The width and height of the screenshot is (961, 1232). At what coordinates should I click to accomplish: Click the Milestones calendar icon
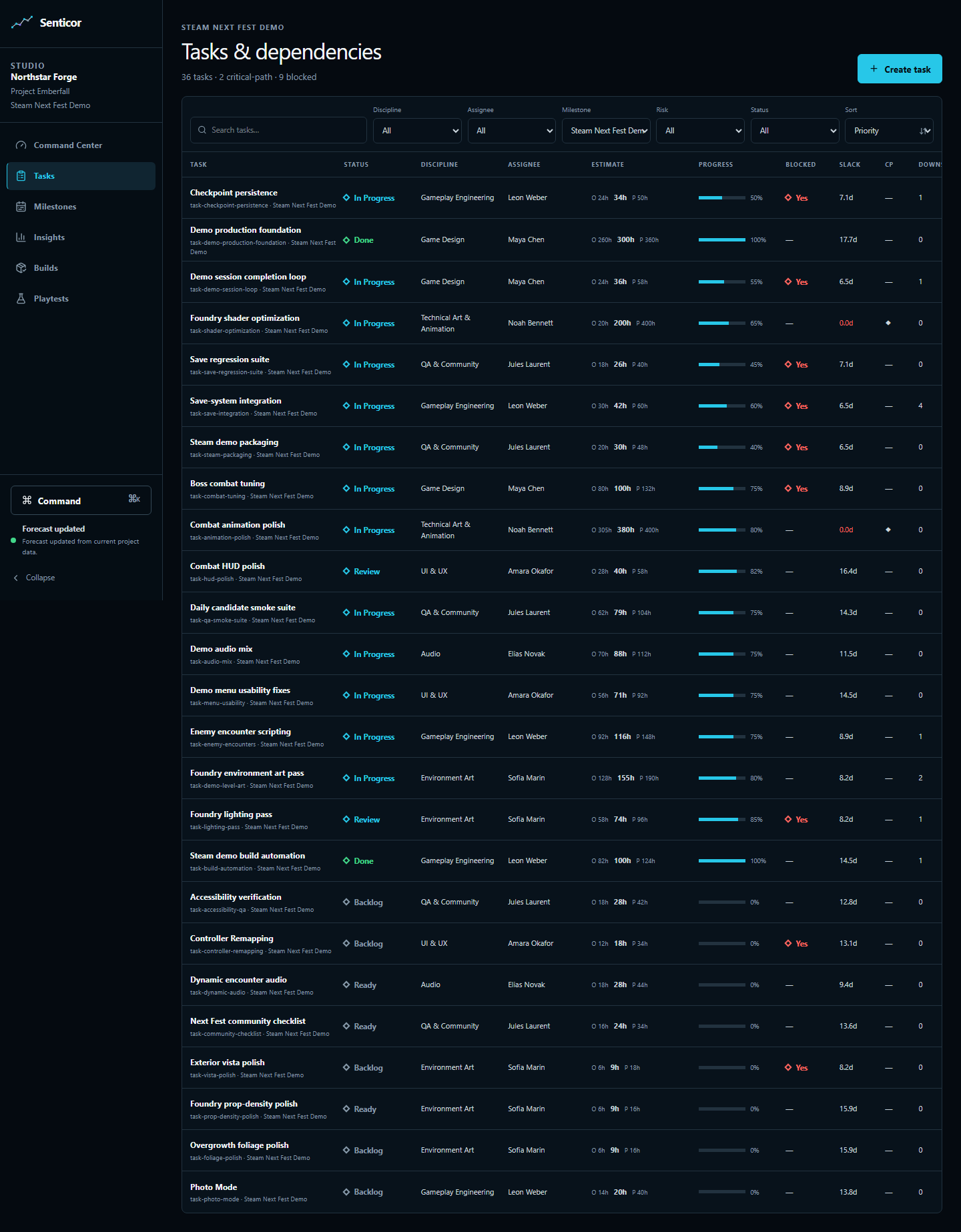[x=21, y=207]
